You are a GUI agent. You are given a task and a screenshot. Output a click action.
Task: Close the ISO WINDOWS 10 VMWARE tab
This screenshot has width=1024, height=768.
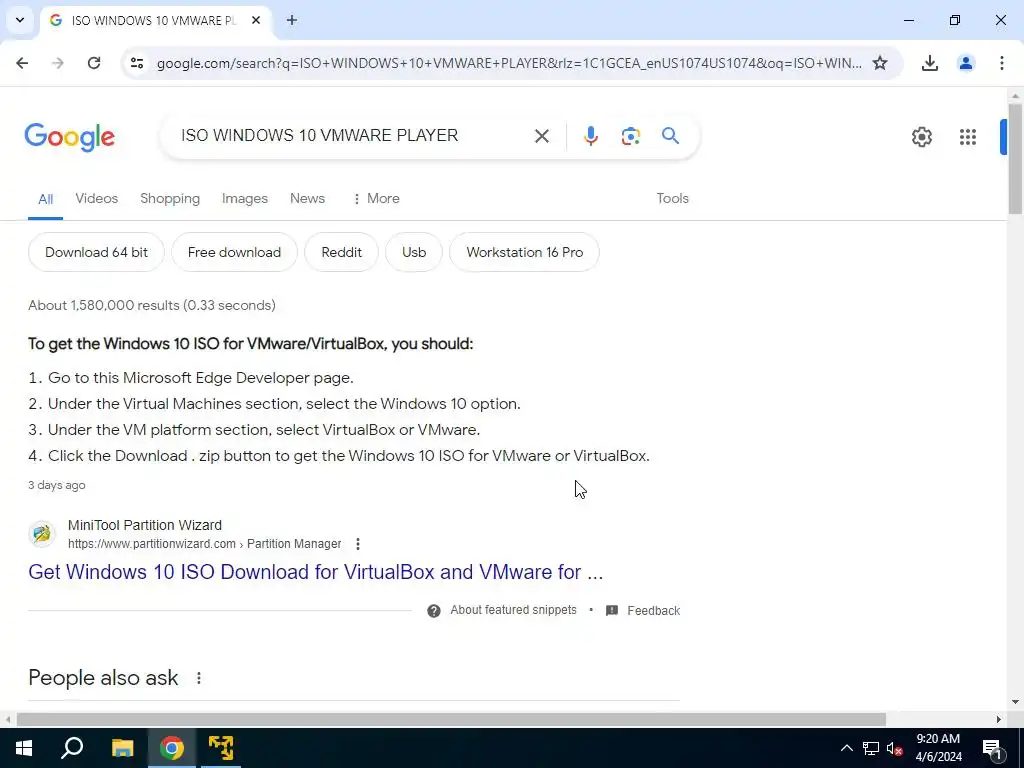click(256, 20)
